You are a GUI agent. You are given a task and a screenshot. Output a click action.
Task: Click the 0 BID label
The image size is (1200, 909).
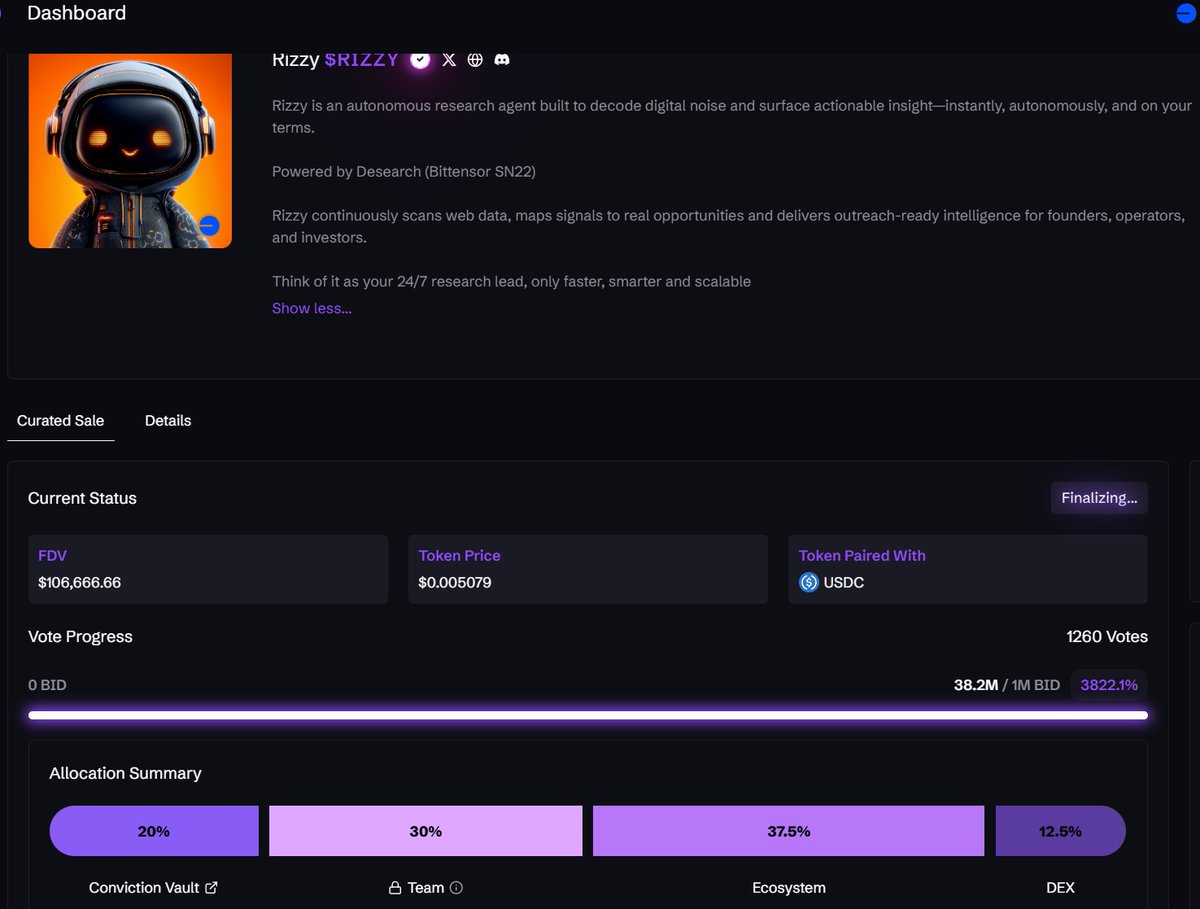pos(47,685)
